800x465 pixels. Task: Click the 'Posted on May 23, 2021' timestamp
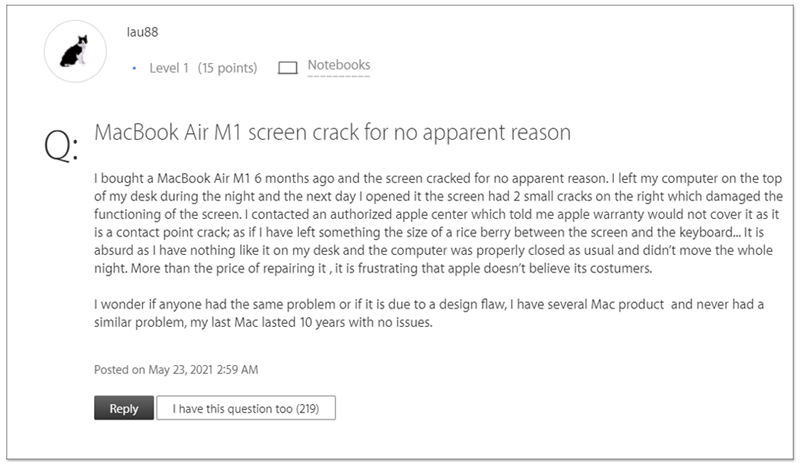tap(176, 370)
